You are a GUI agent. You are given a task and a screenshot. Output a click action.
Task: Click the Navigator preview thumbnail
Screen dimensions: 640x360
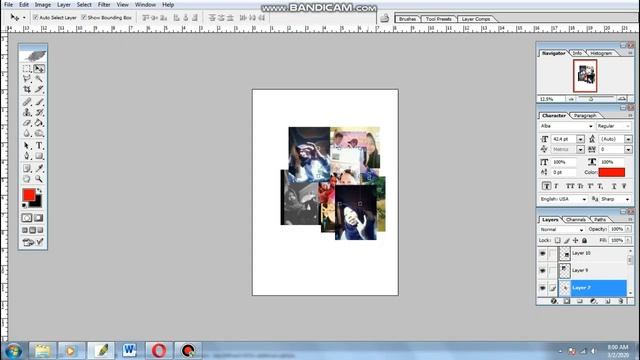click(x=585, y=76)
